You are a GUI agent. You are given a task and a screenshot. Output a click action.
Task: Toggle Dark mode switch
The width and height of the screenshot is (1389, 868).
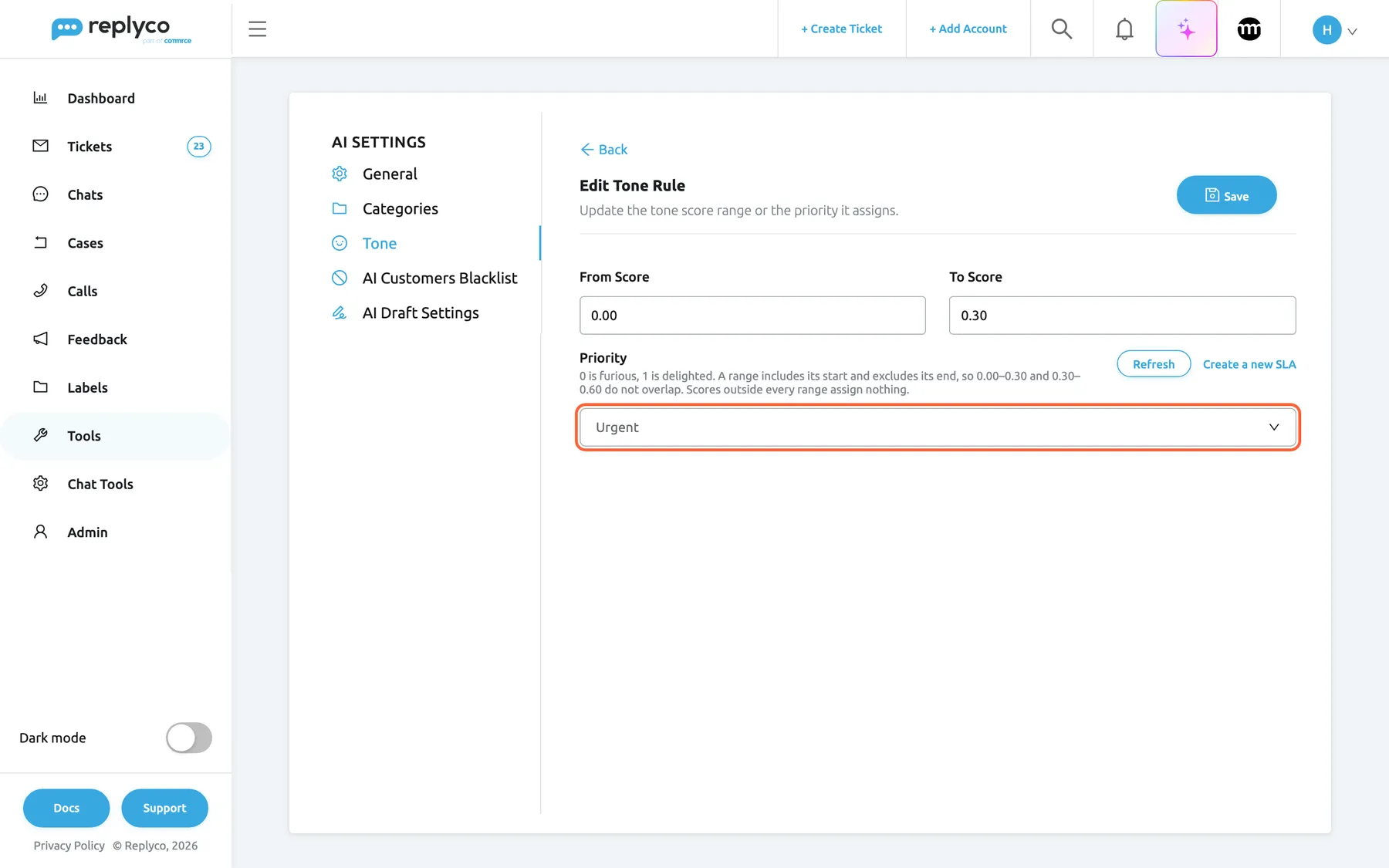click(x=189, y=738)
